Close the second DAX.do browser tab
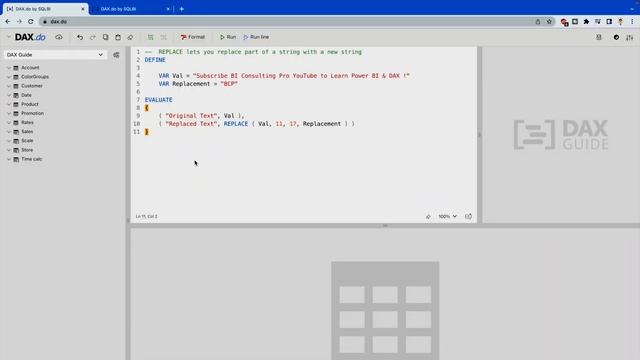Viewport: 640px width, 360px height. (168, 9)
